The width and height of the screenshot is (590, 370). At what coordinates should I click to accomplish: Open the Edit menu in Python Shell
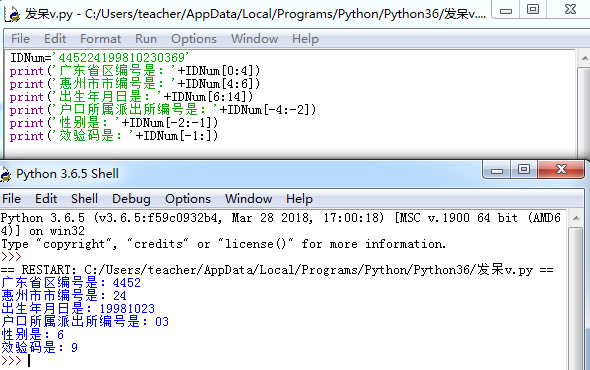coord(46,199)
